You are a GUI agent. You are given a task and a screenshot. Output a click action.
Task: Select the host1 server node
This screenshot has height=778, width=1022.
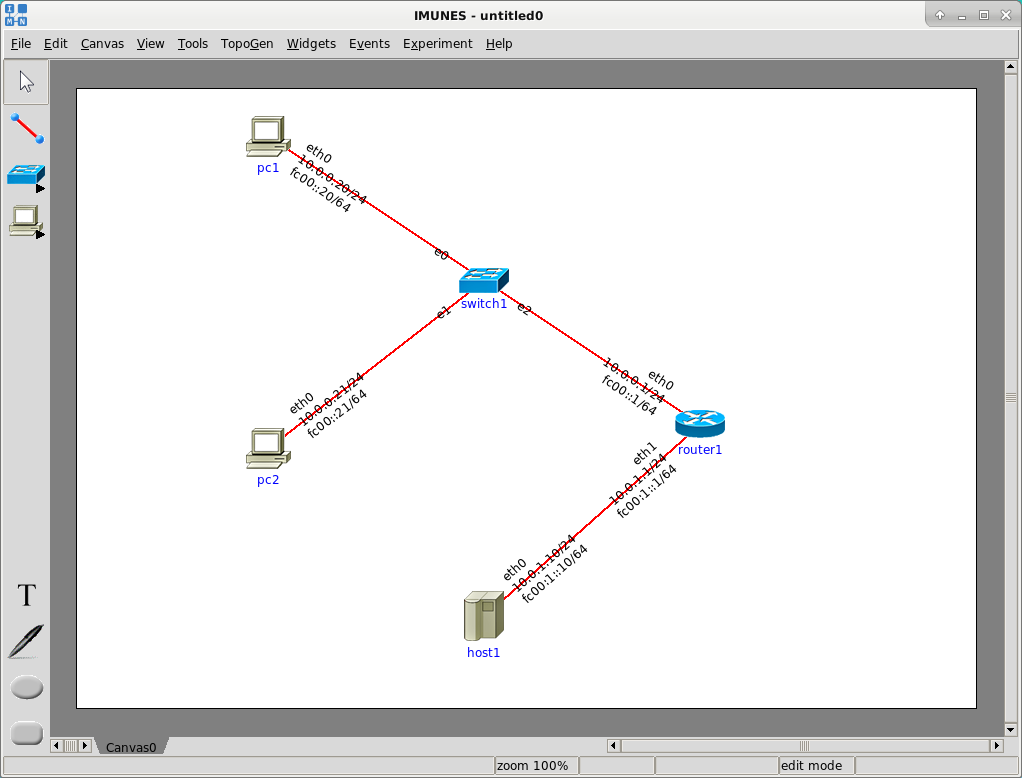(x=483, y=616)
